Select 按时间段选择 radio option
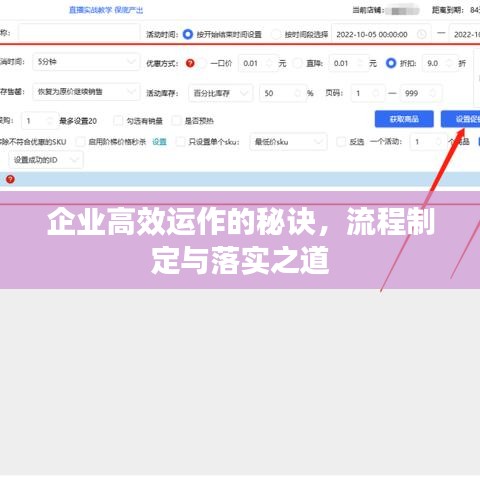 tap(276, 34)
